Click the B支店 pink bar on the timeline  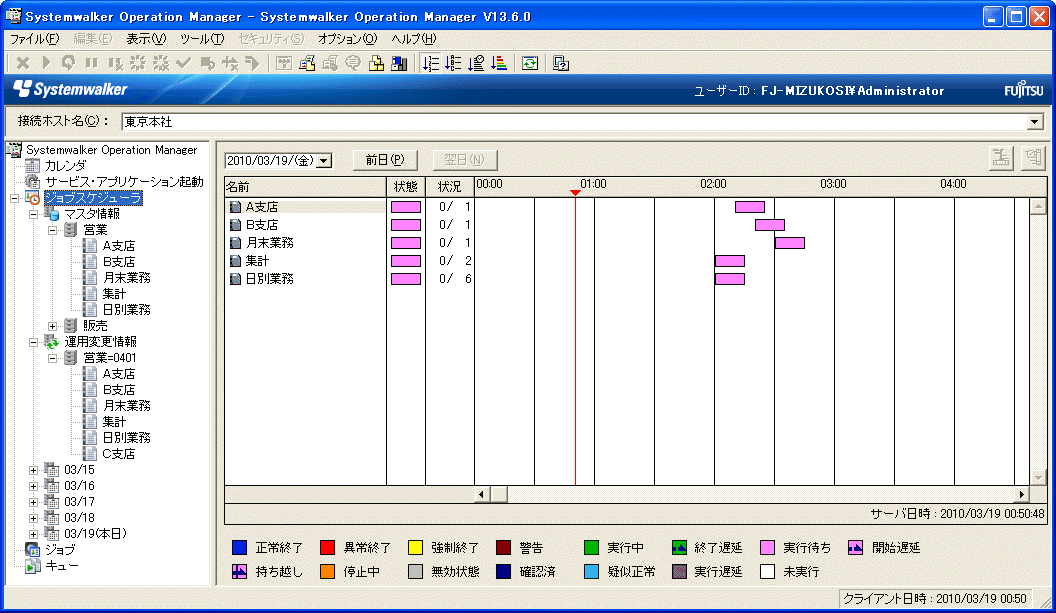click(770, 225)
